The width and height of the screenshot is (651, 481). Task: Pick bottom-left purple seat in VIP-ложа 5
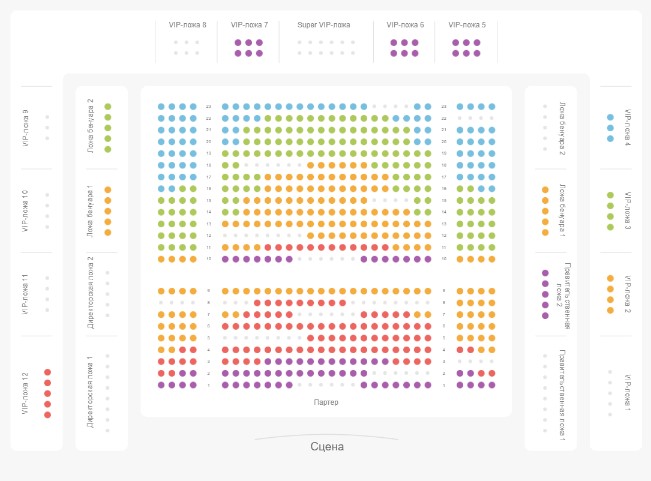pos(456,54)
